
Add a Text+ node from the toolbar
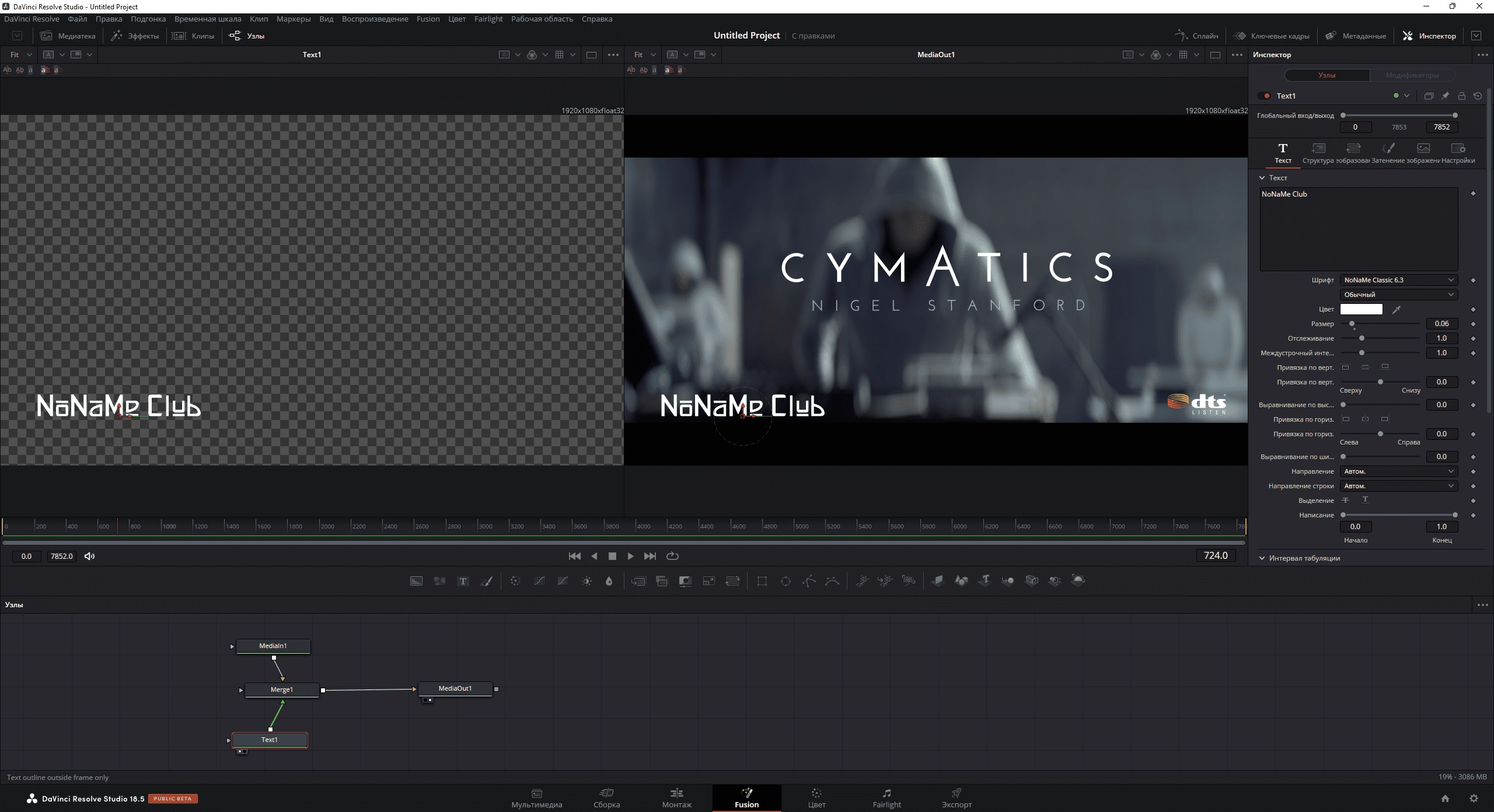point(463,581)
